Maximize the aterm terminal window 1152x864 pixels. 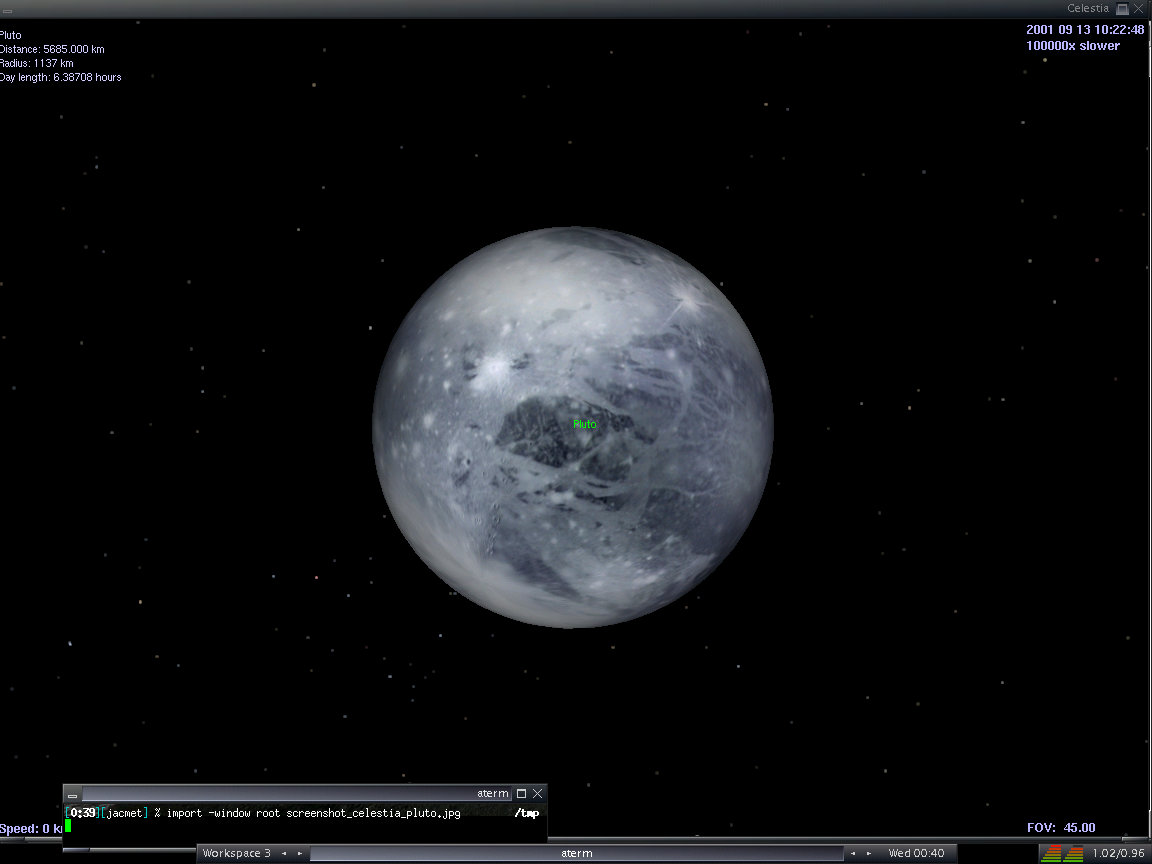521,793
